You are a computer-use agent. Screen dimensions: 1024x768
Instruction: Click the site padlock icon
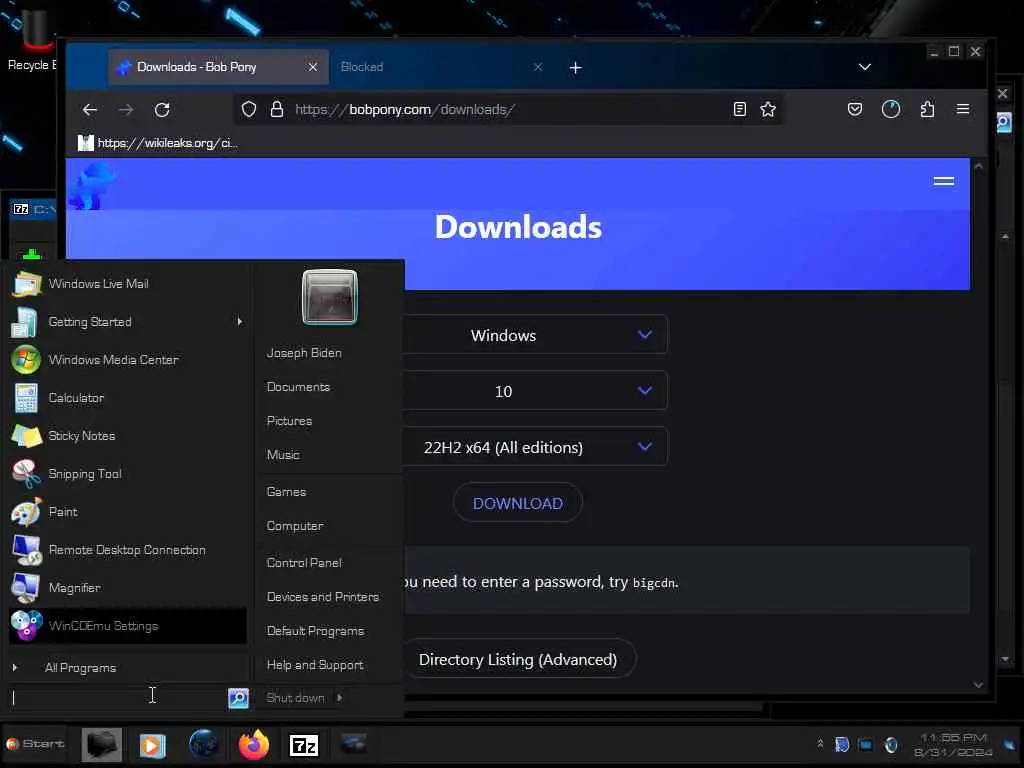coord(277,109)
